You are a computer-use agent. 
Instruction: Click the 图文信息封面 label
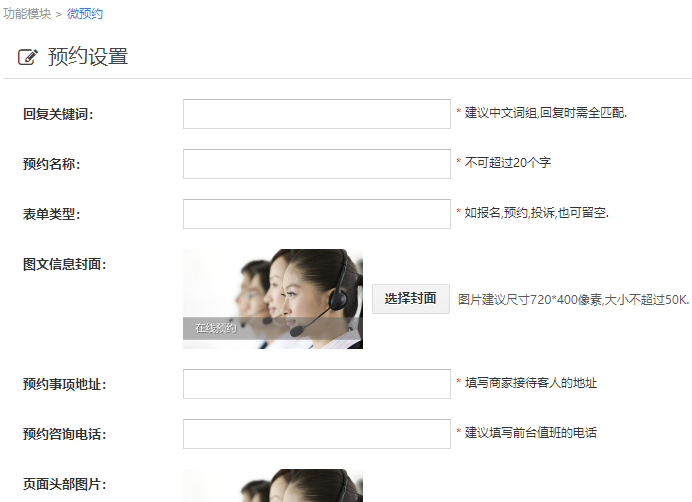[64, 265]
